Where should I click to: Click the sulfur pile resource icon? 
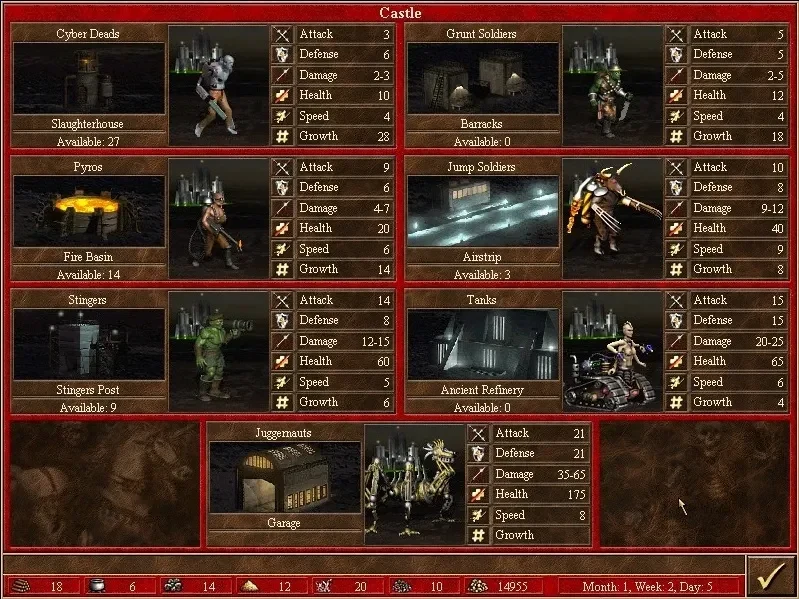point(249,586)
